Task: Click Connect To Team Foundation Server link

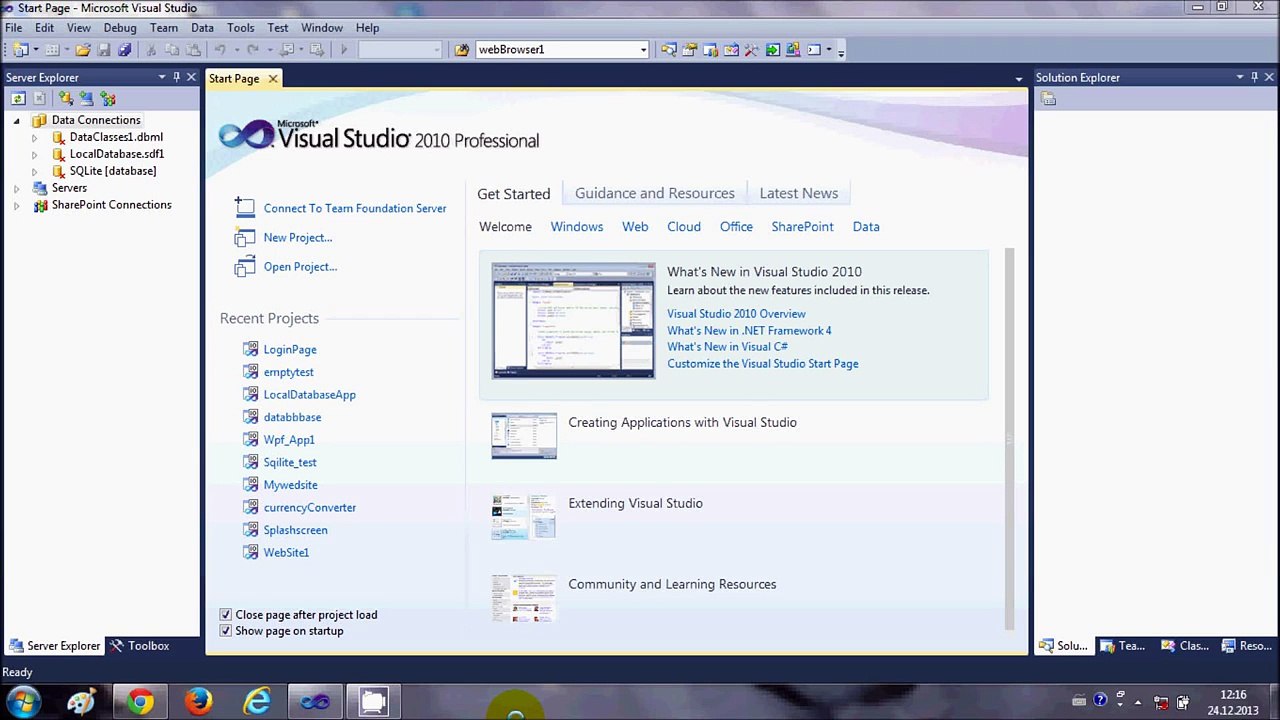Action: [x=355, y=208]
